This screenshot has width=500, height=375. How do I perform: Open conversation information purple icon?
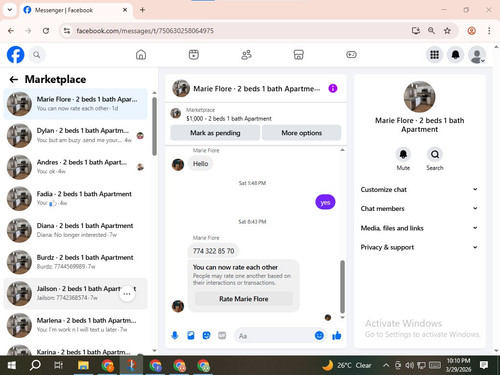tap(333, 88)
